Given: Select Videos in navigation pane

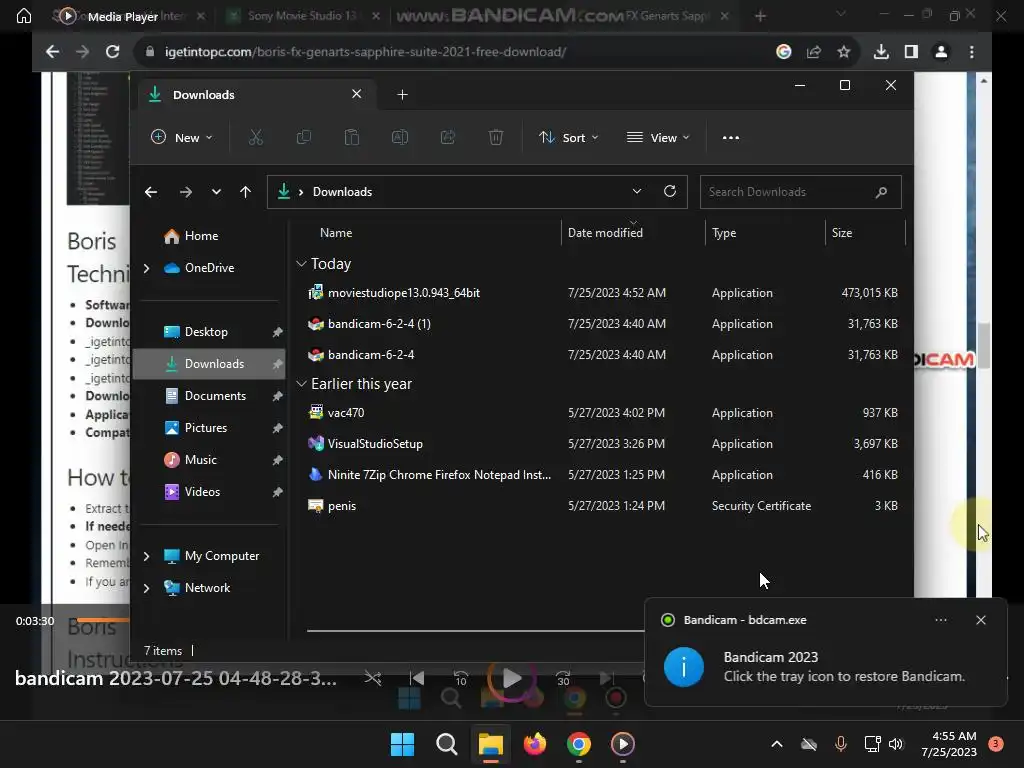Looking at the screenshot, I should [x=209, y=492].
